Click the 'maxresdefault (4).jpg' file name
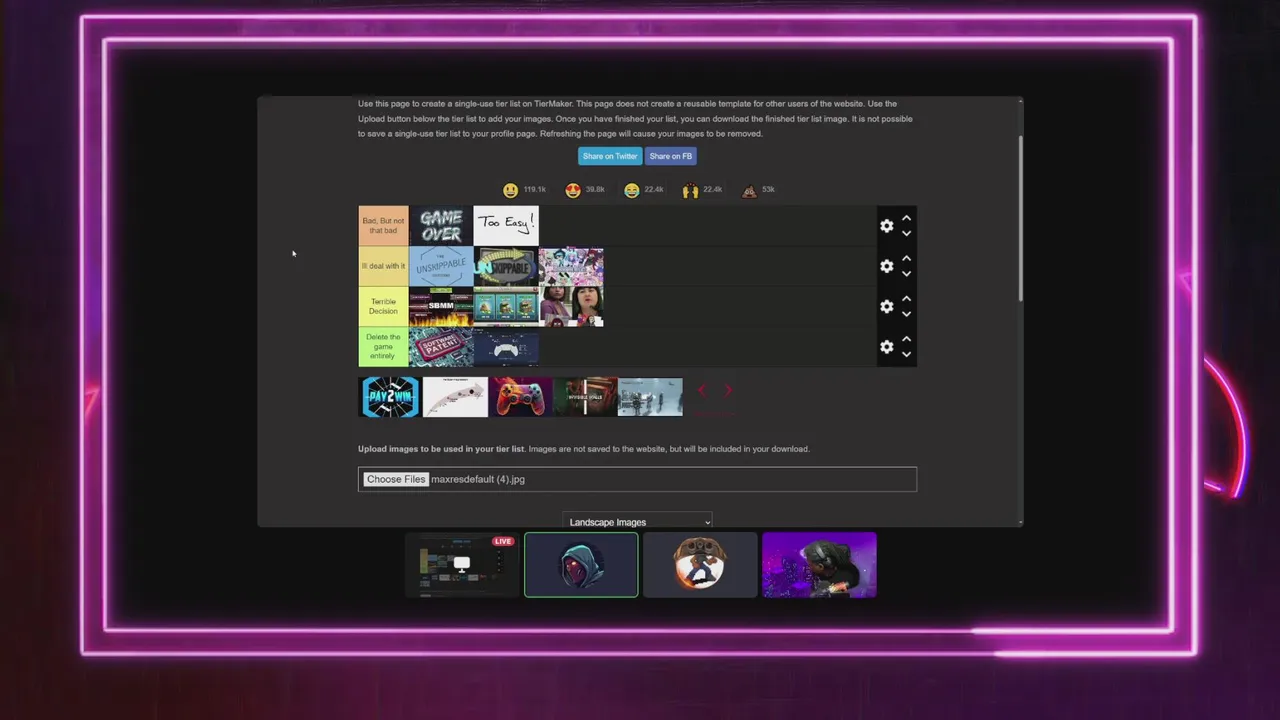The width and height of the screenshot is (1280, 720). pyautogui.click(x=478, y=479)
